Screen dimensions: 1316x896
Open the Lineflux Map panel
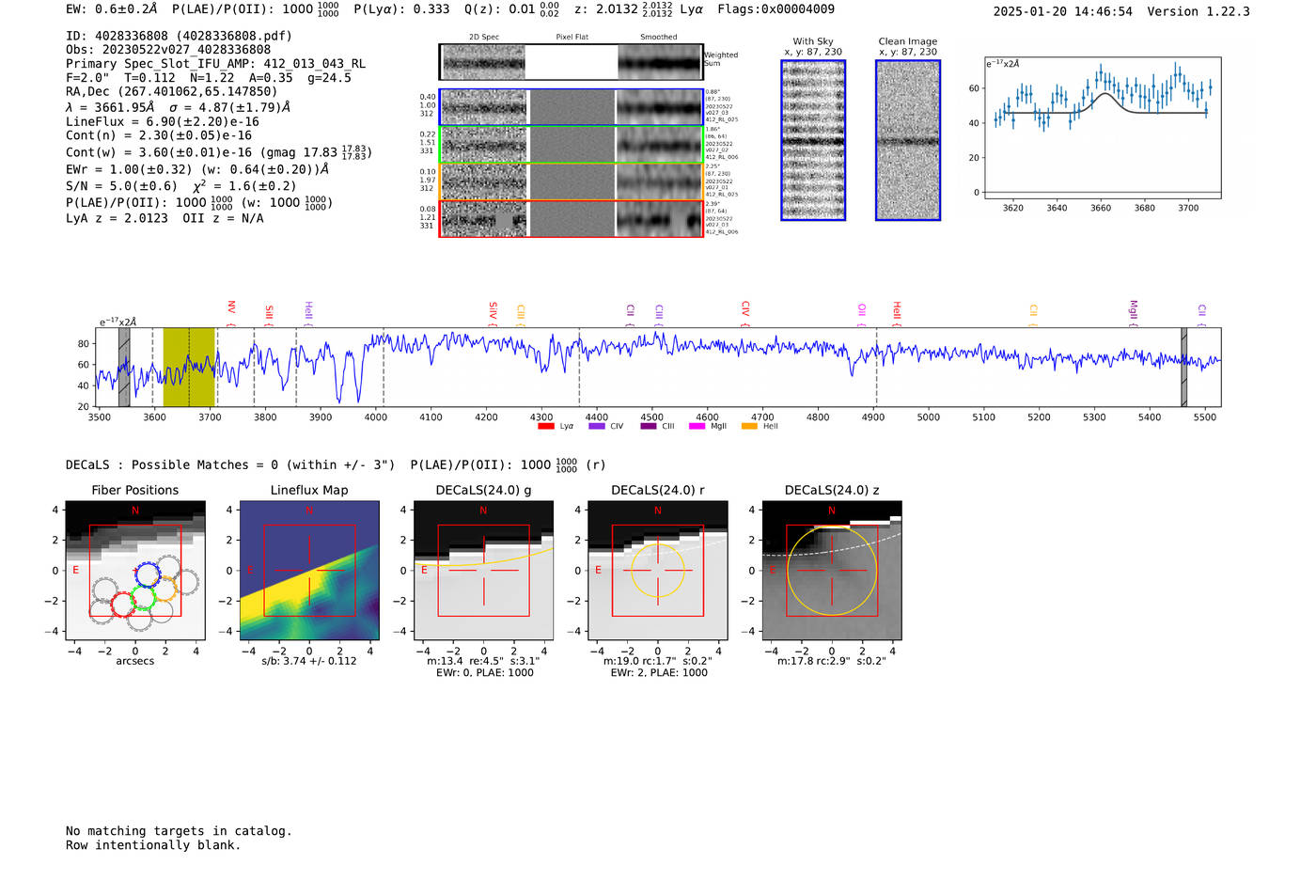click(309, 570)
